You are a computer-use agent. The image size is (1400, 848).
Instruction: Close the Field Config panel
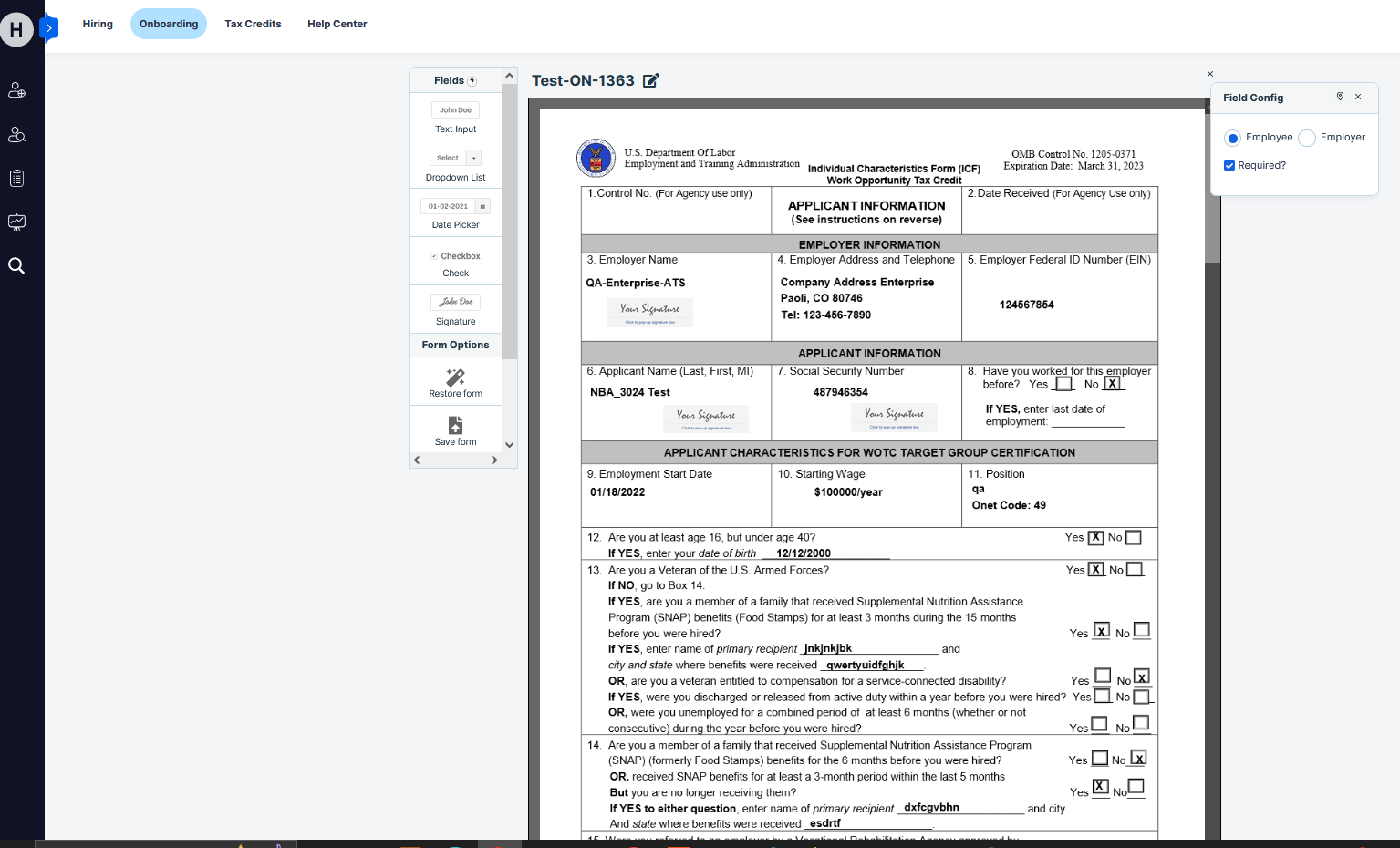[1358, 97]
